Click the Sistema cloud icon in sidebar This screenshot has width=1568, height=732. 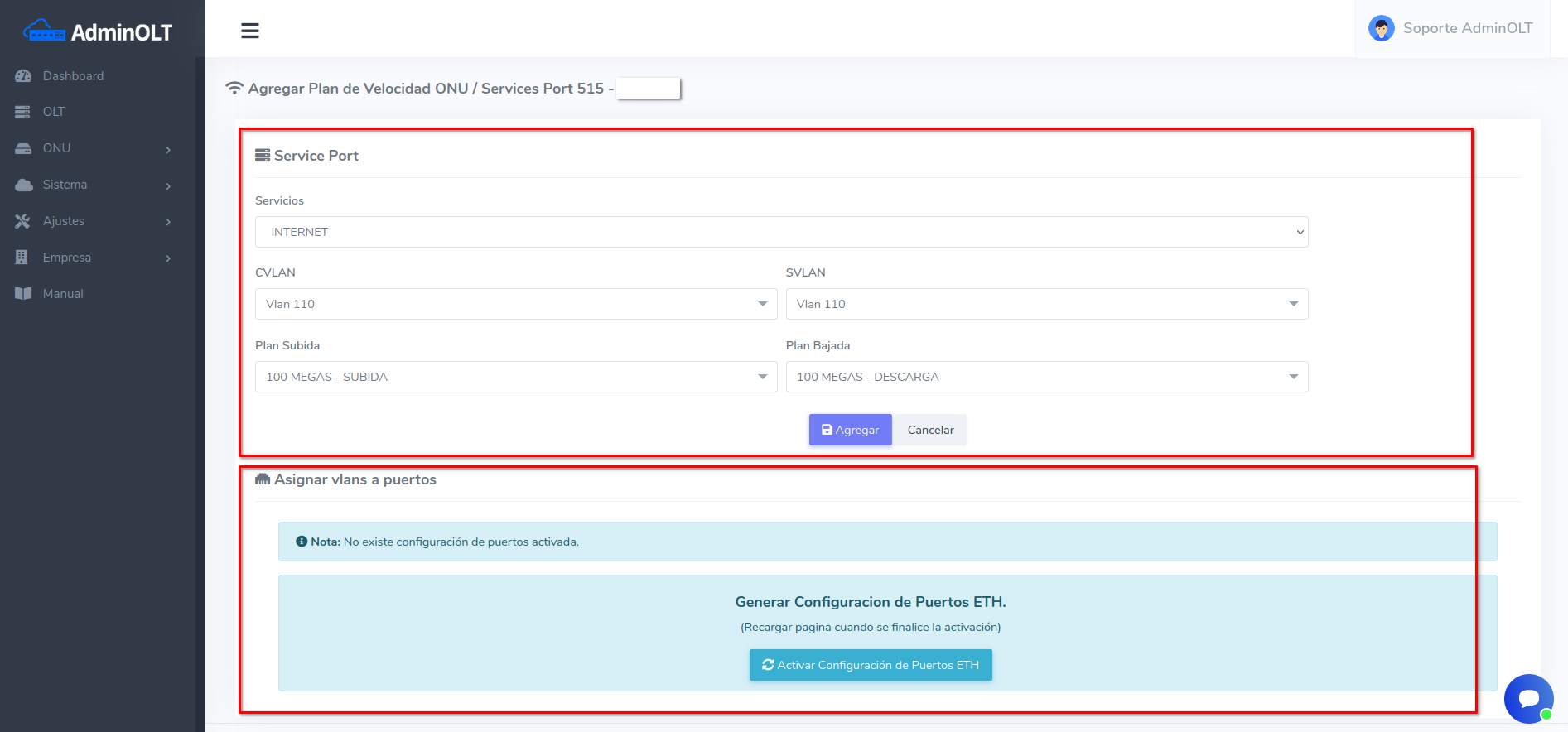pos(23,185)
